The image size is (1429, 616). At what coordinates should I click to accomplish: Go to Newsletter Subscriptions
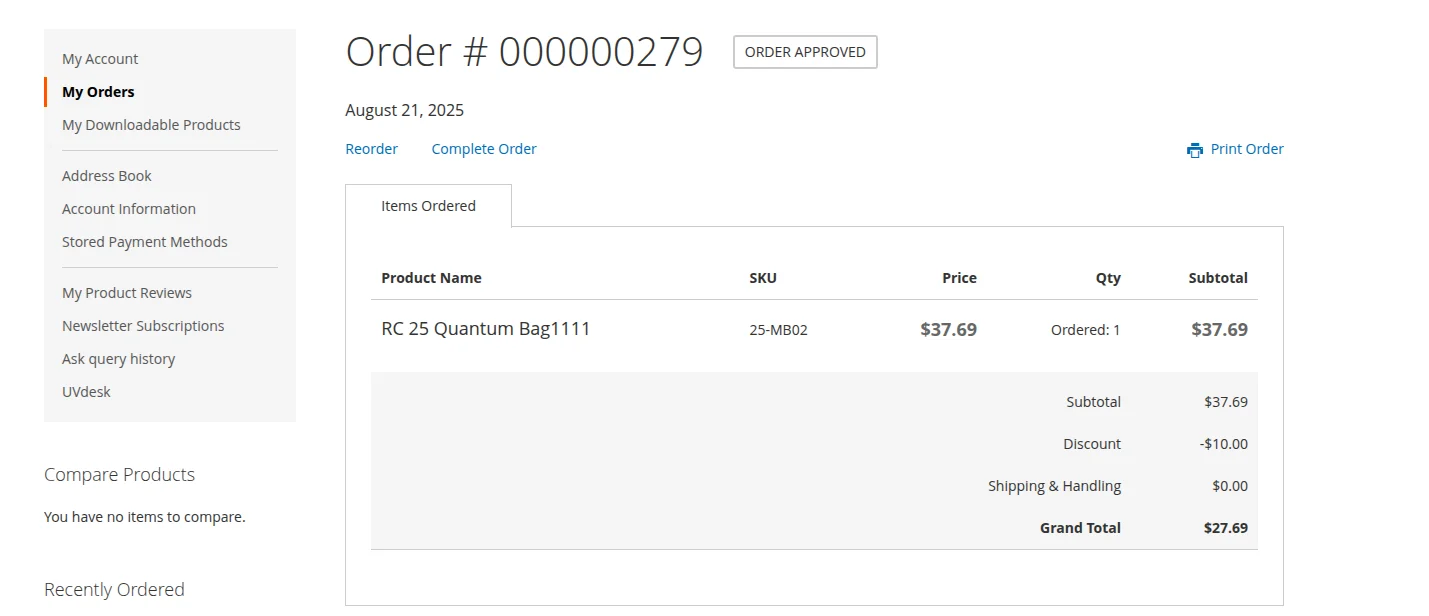[x=143, y=326]
